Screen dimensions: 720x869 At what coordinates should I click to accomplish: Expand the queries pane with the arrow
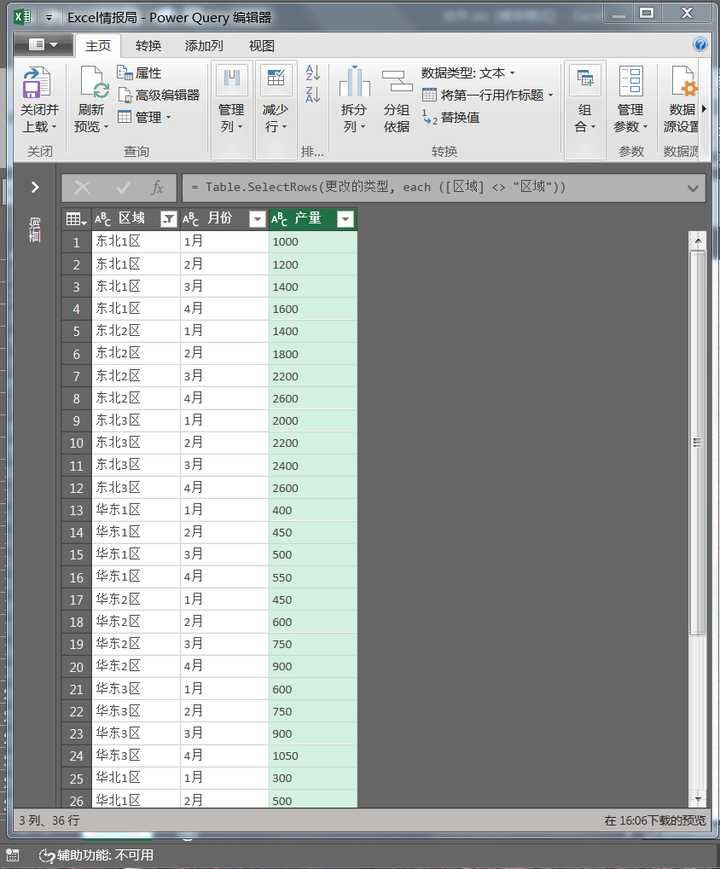coord(35,187)
